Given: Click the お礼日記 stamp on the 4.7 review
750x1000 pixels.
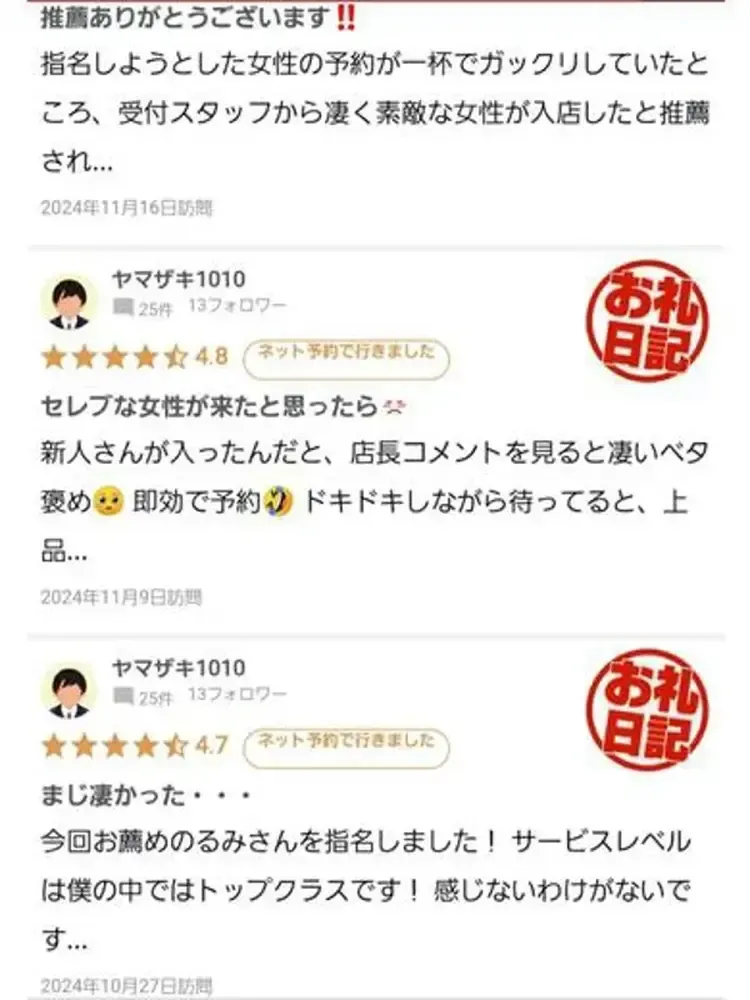Looking at the screenshot, I should point(647,710).
